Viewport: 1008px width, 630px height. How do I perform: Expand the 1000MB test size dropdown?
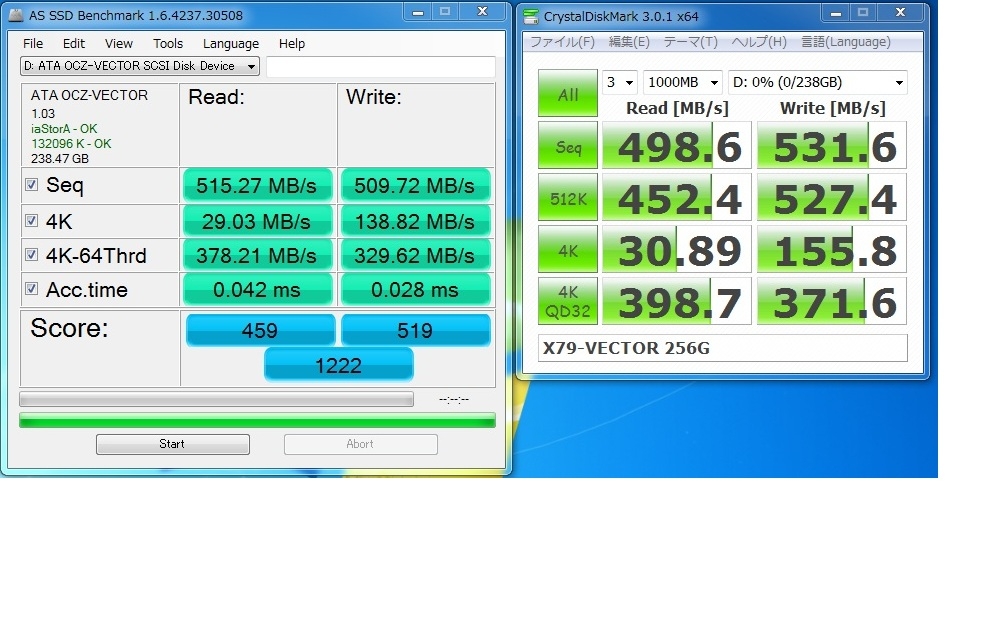click(683, 82)
